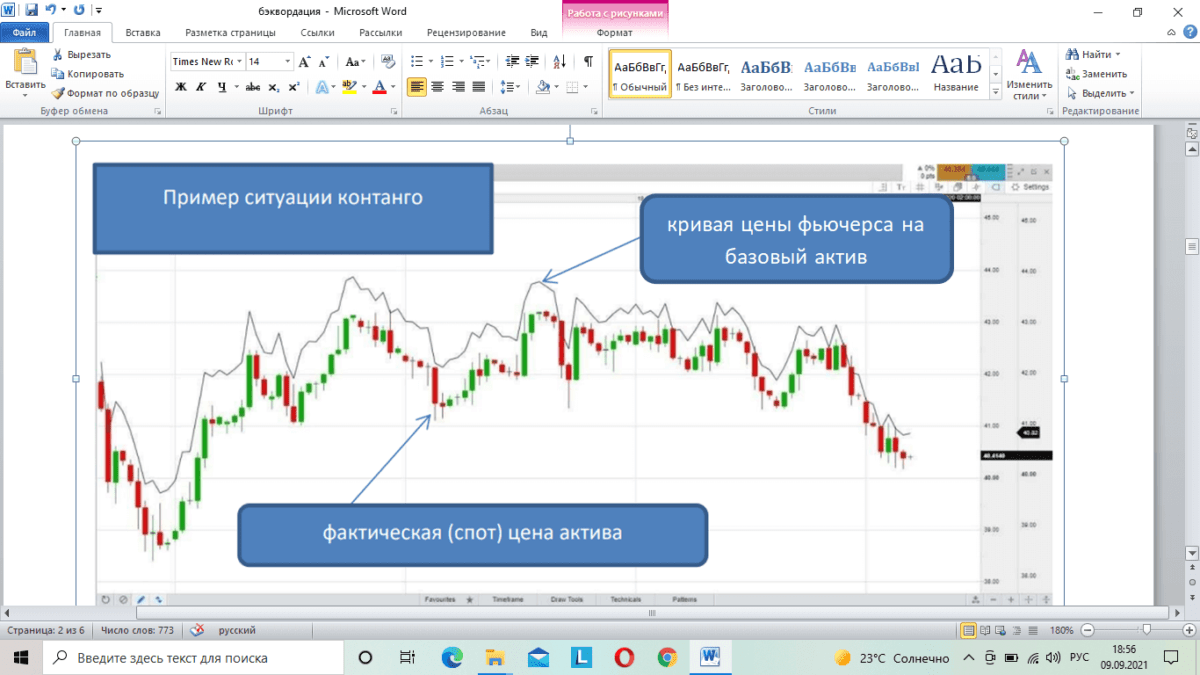Image resolution: width=1200 pixels, height=675 pixels.
Task: Toggle strikethrough text formatting
Action: coord(253,87)
